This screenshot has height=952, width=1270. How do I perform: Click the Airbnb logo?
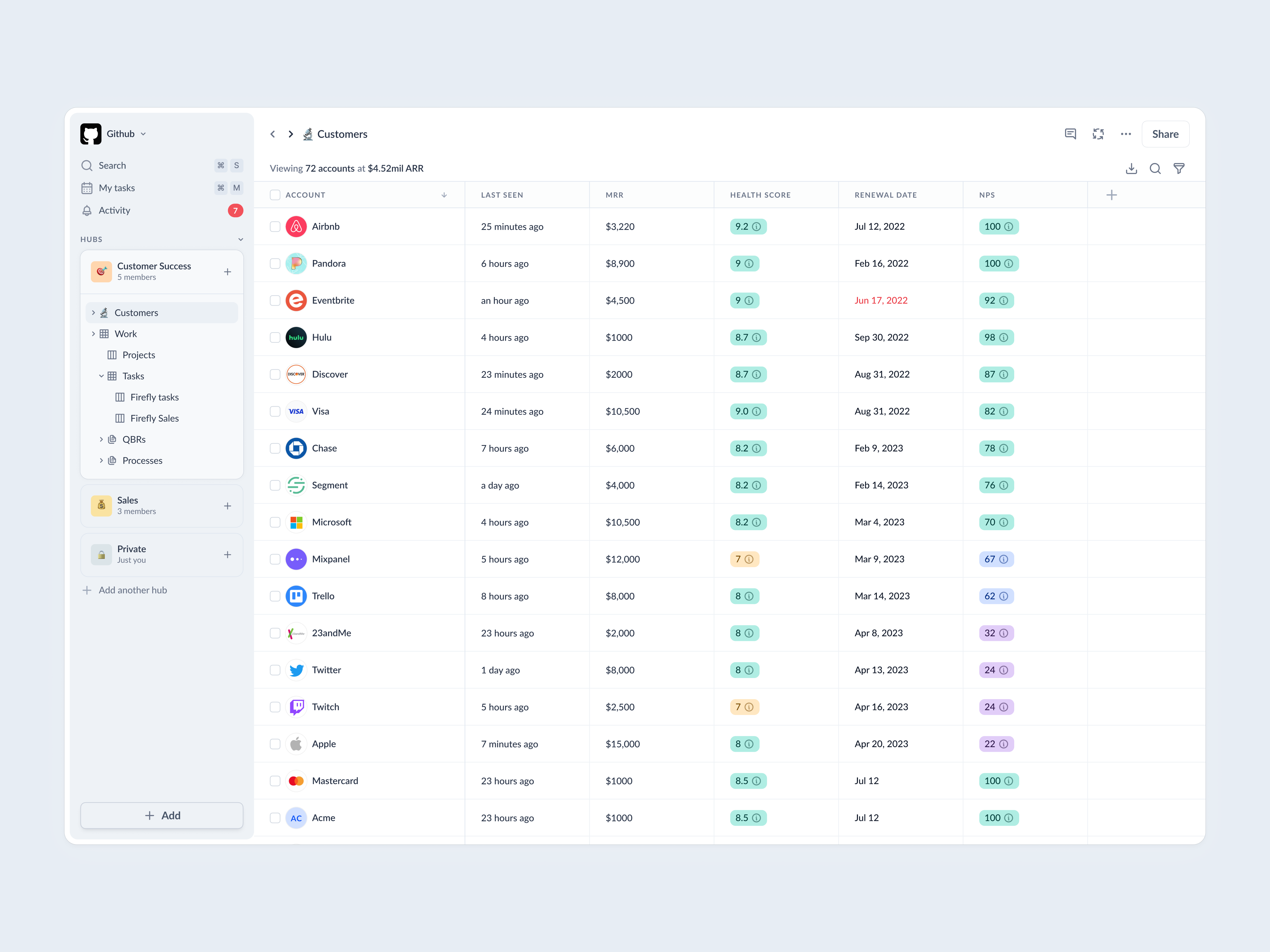coord(296,227)
